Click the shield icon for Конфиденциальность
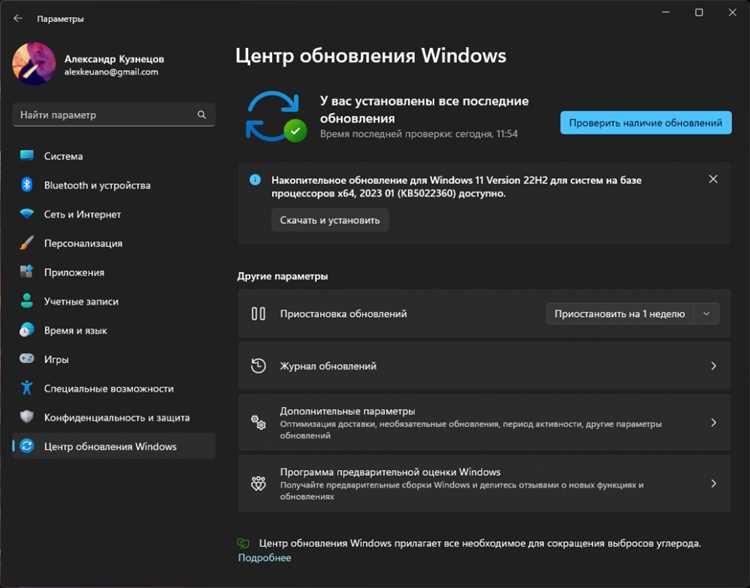 (27, 417)
